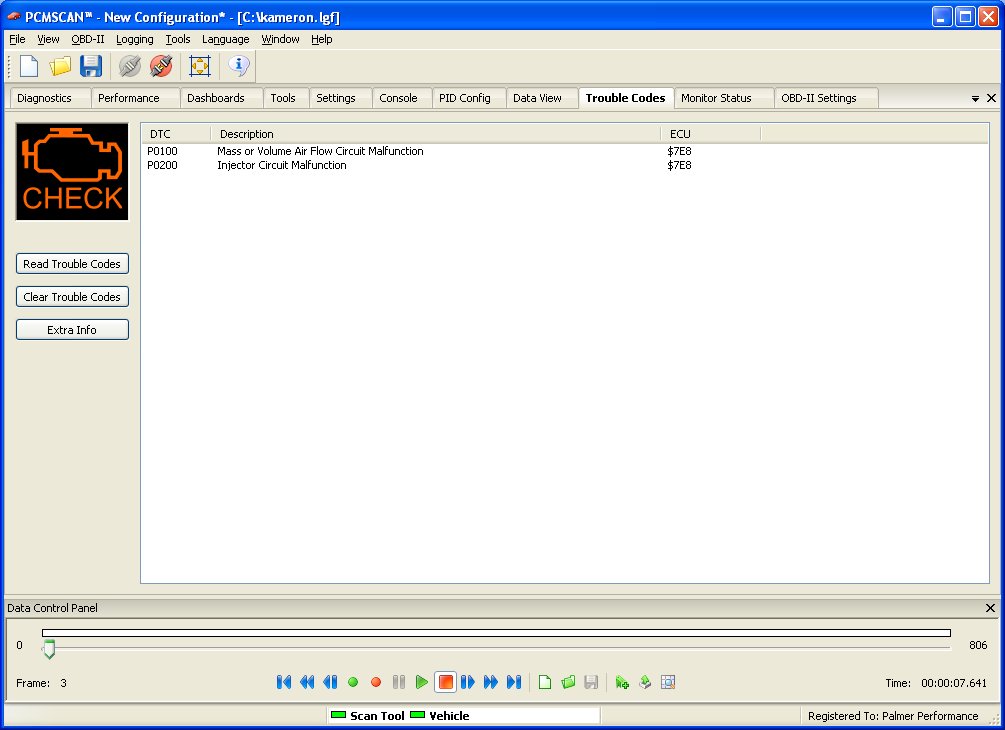1005x730 pixels.
Task: Create new log file in Data Control Panel
Action: pos(545,682)
